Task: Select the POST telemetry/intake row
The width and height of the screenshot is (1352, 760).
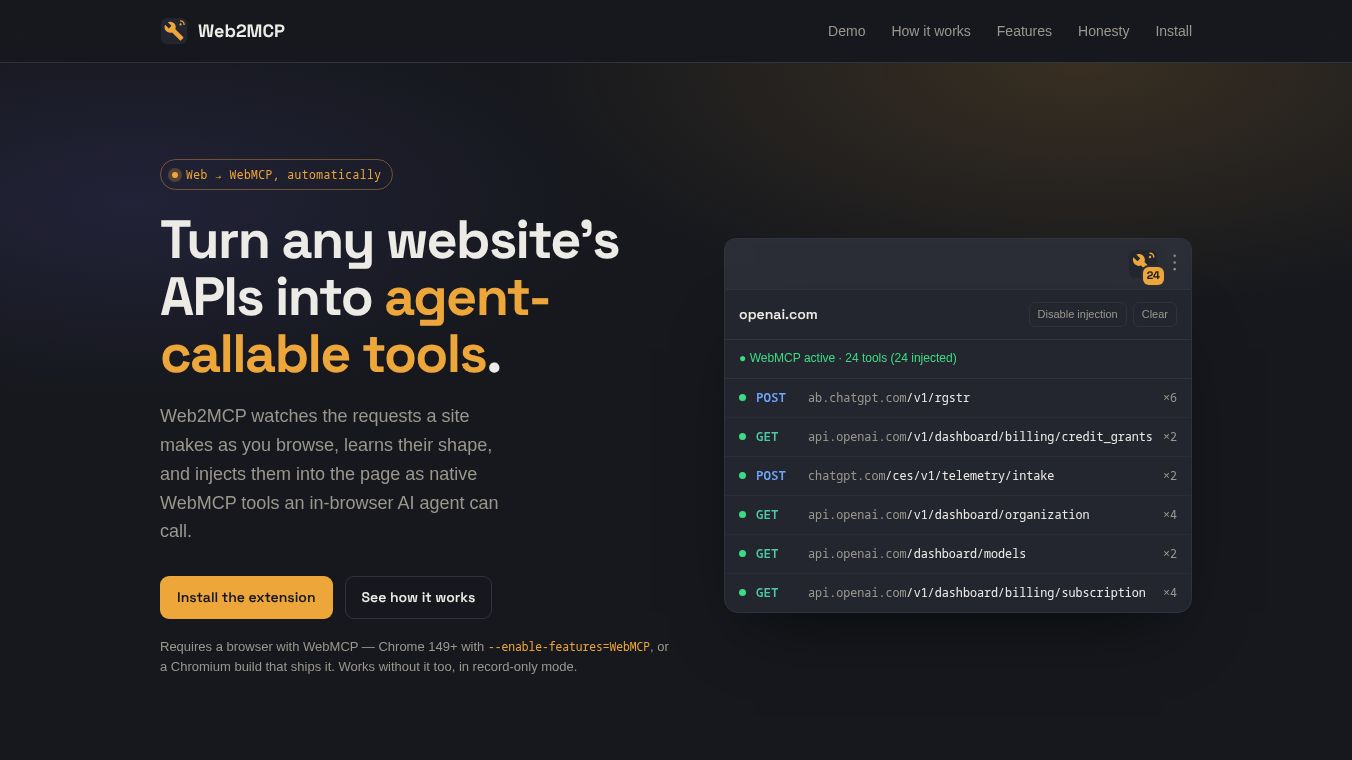Action: pos(958,476)
